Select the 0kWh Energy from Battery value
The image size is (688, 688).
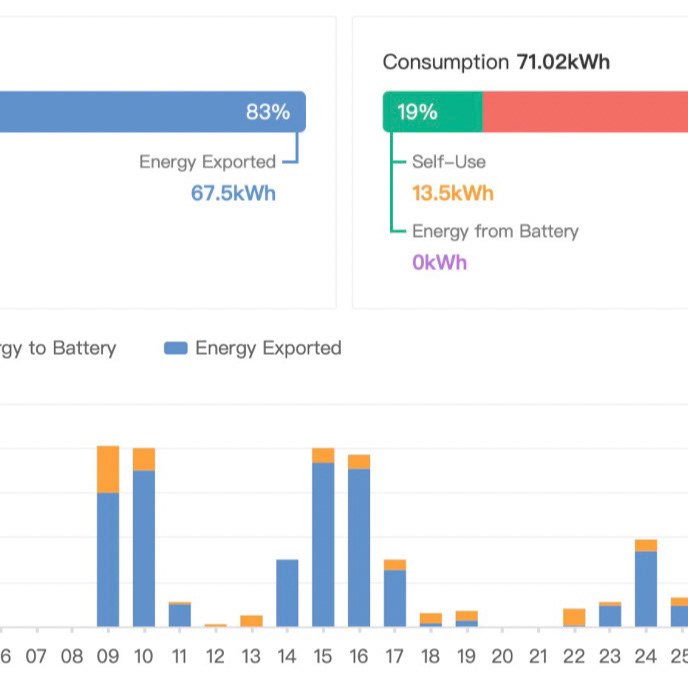(439, 262)
